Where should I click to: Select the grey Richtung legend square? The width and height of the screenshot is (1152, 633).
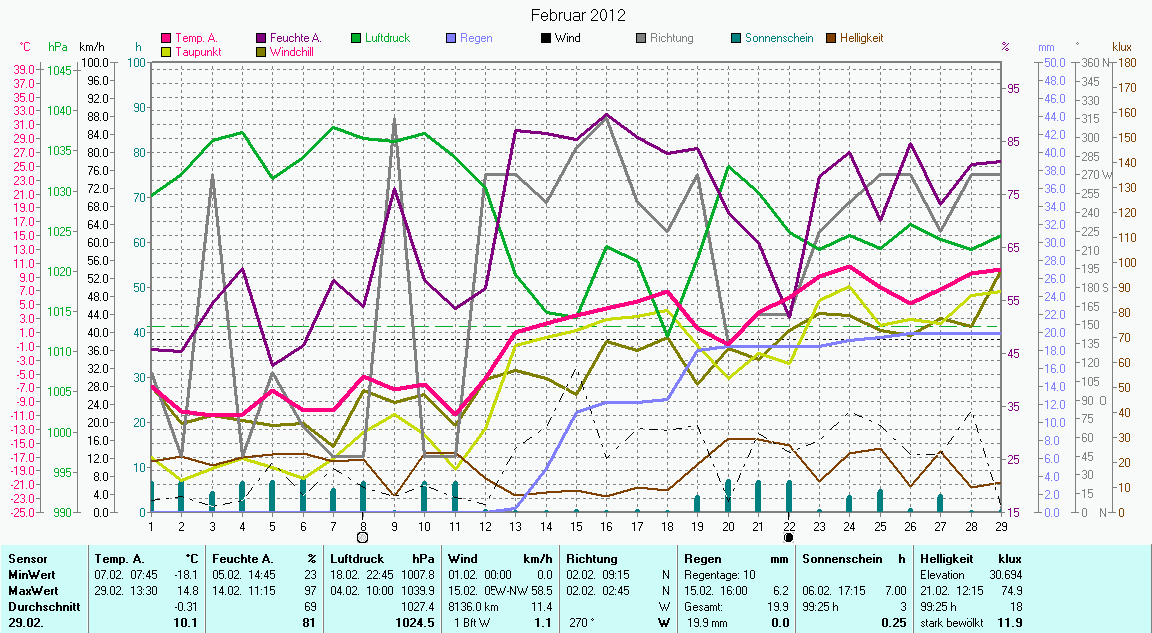click(x=641, y=38)
